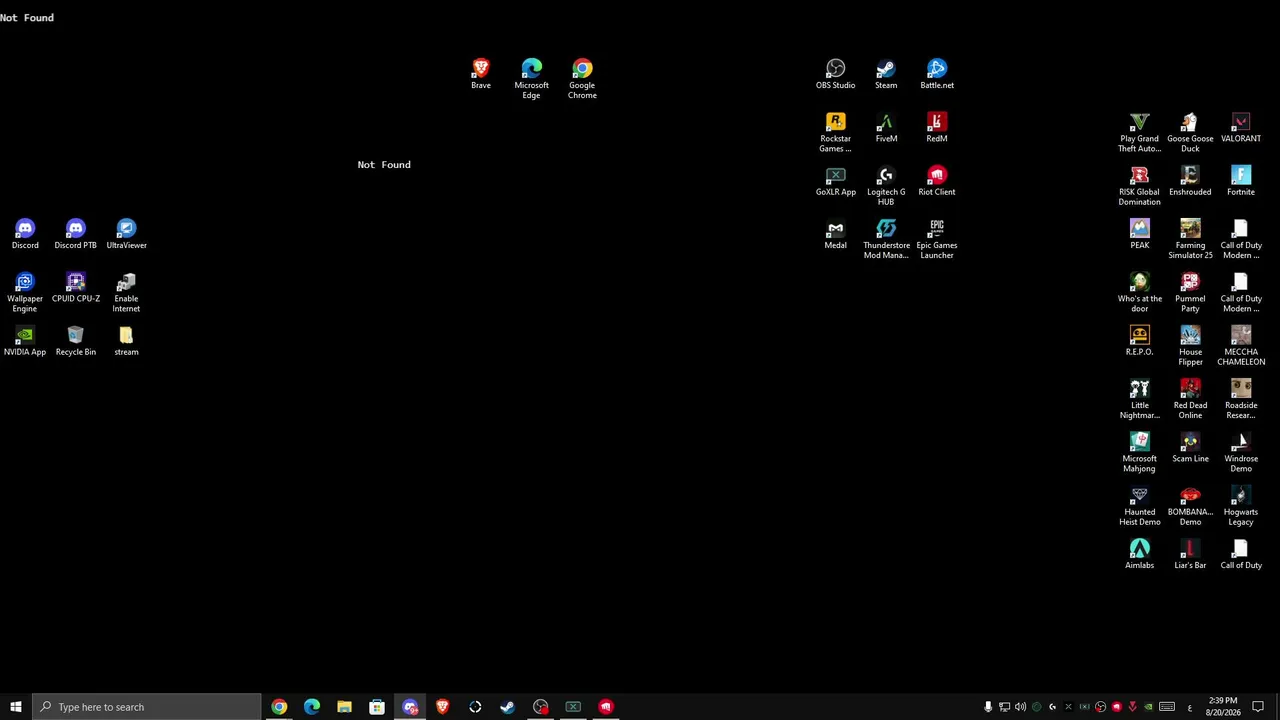
Task: Select the Enable Internet shortcut
Action: (126, 292)
